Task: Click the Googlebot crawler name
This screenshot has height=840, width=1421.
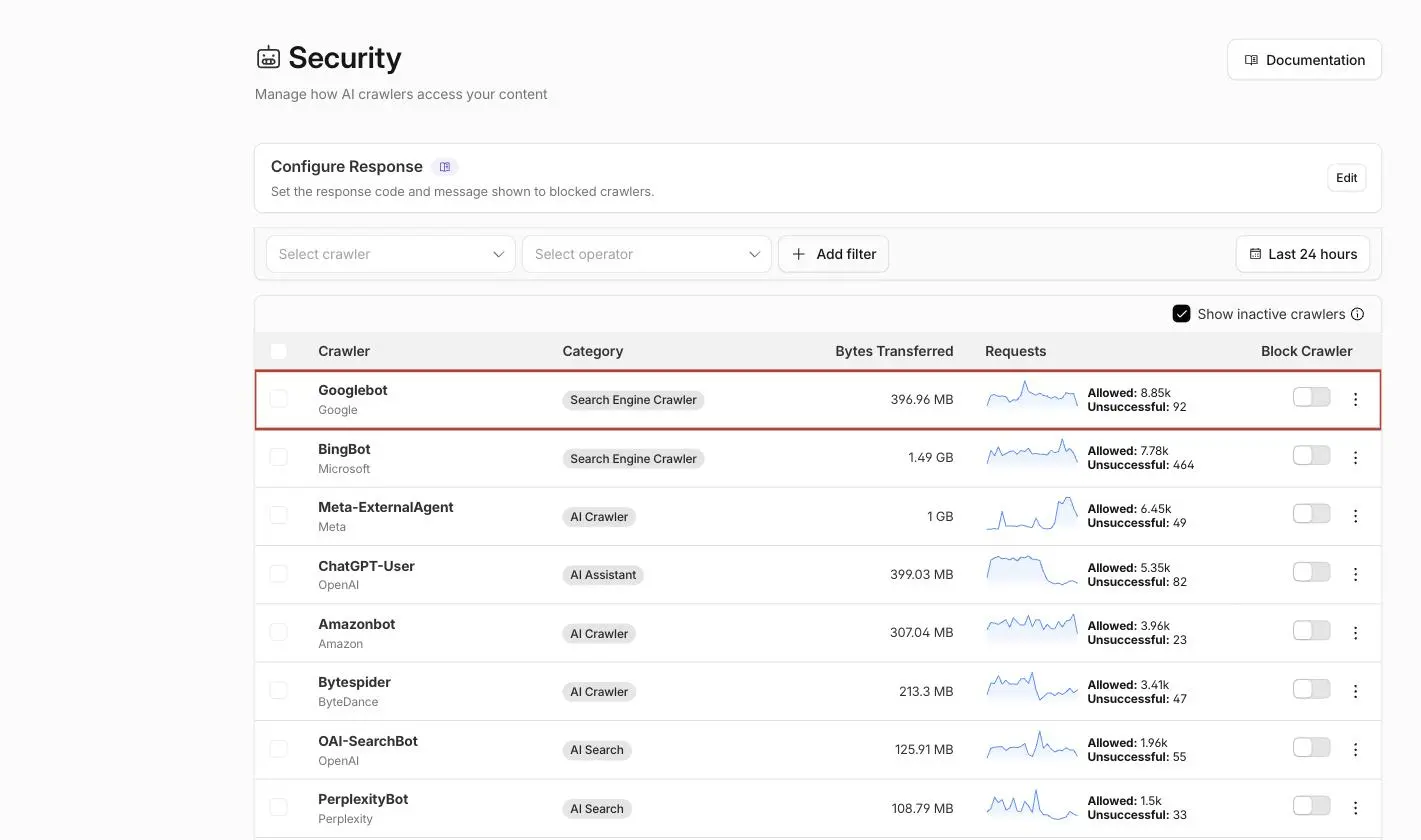Action: [353, 390]
